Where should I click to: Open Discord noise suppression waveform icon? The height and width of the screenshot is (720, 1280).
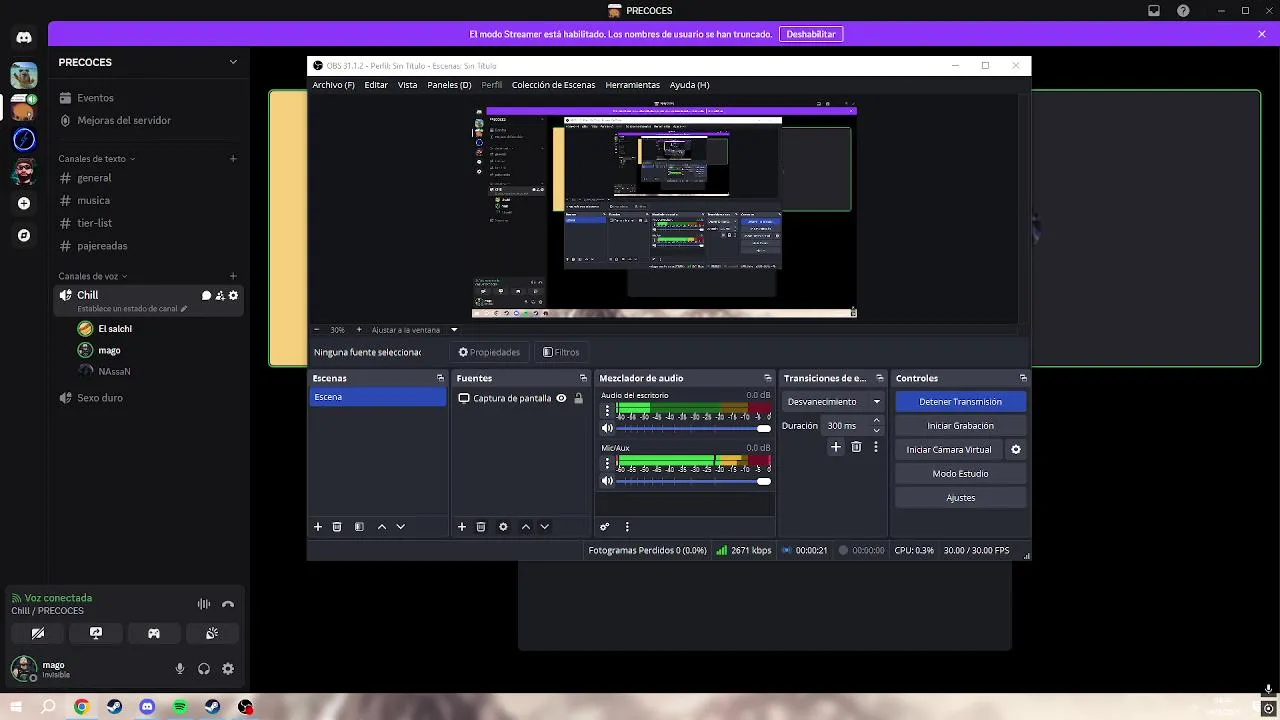(204, 604)
